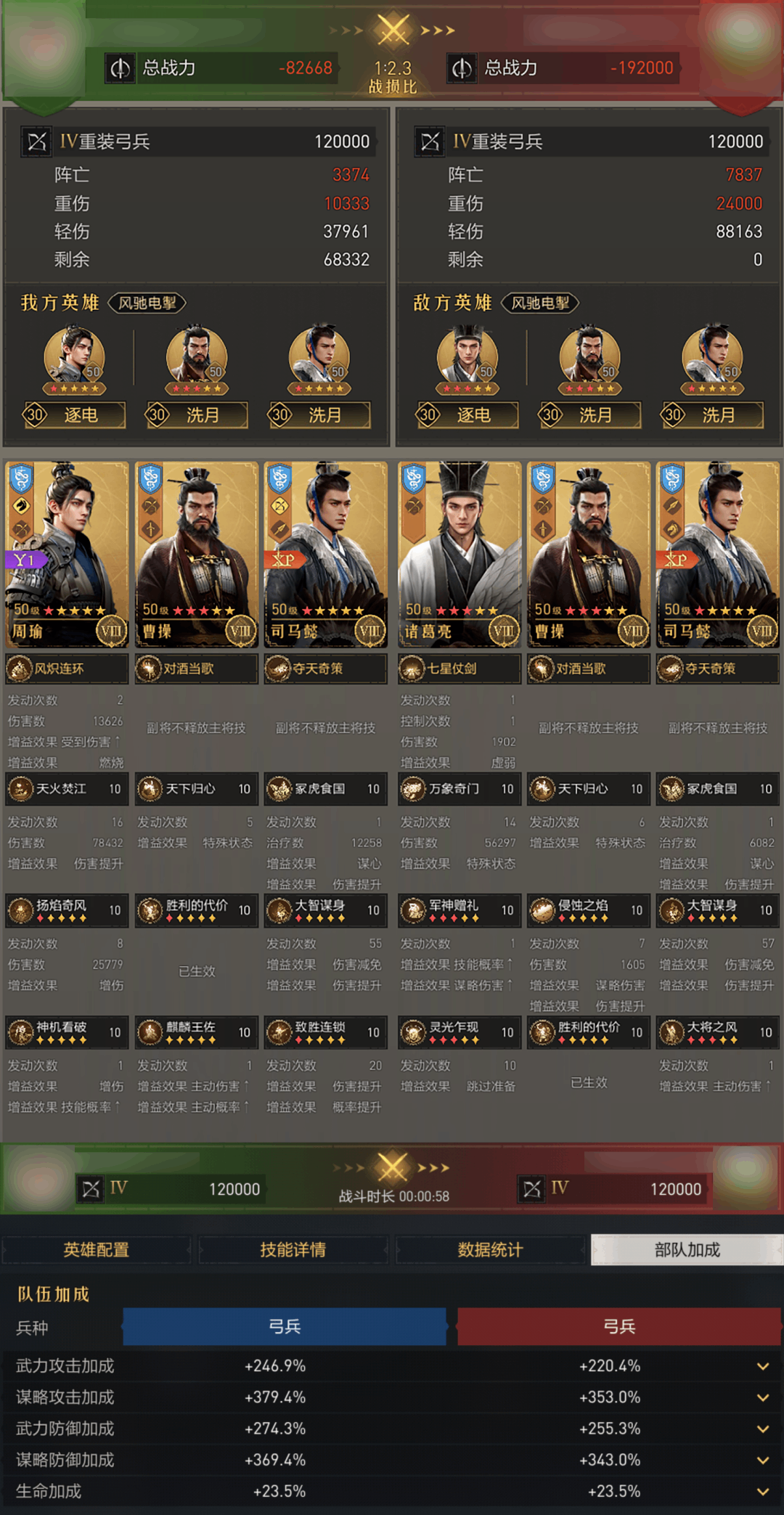
Task: Click our side 风驰电掣 formation tag
Action: point(147,303)
